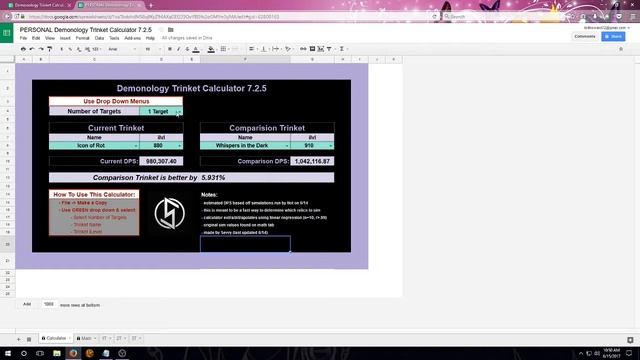Screen dimensions: 640x360
Task: Toggle strikethrough formatting
Action: (187, 49)
